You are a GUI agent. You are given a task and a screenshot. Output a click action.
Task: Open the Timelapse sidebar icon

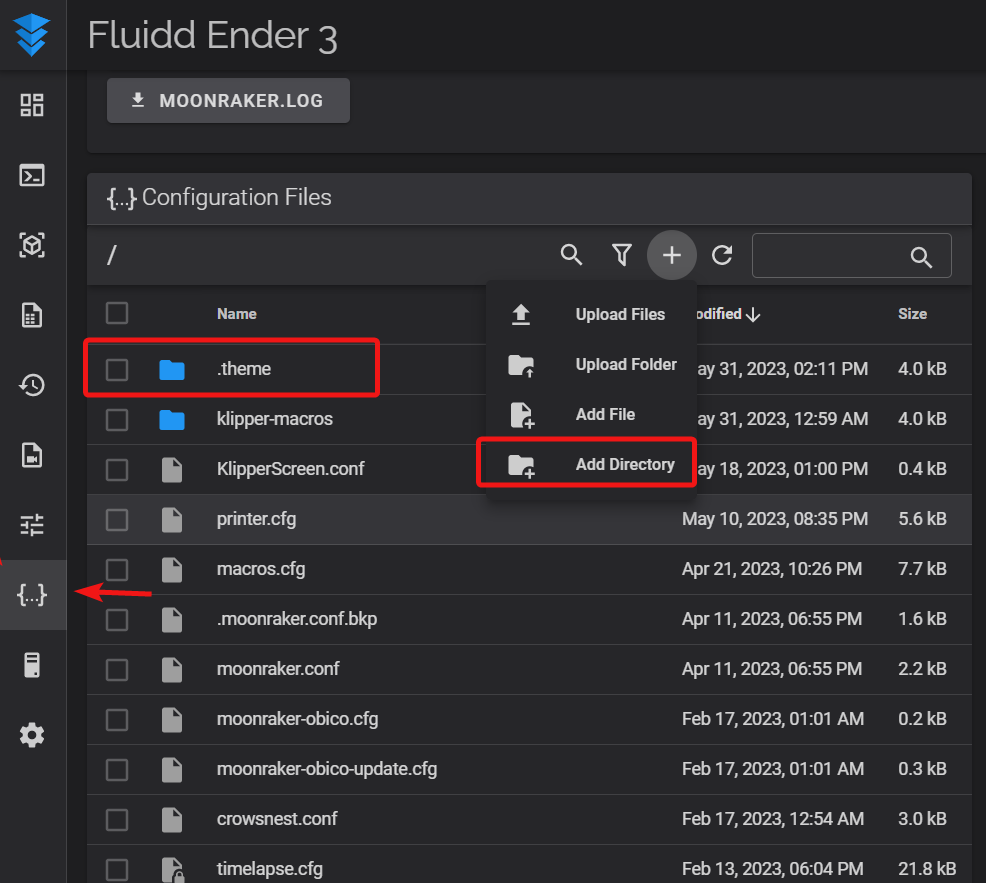(32, 455)
